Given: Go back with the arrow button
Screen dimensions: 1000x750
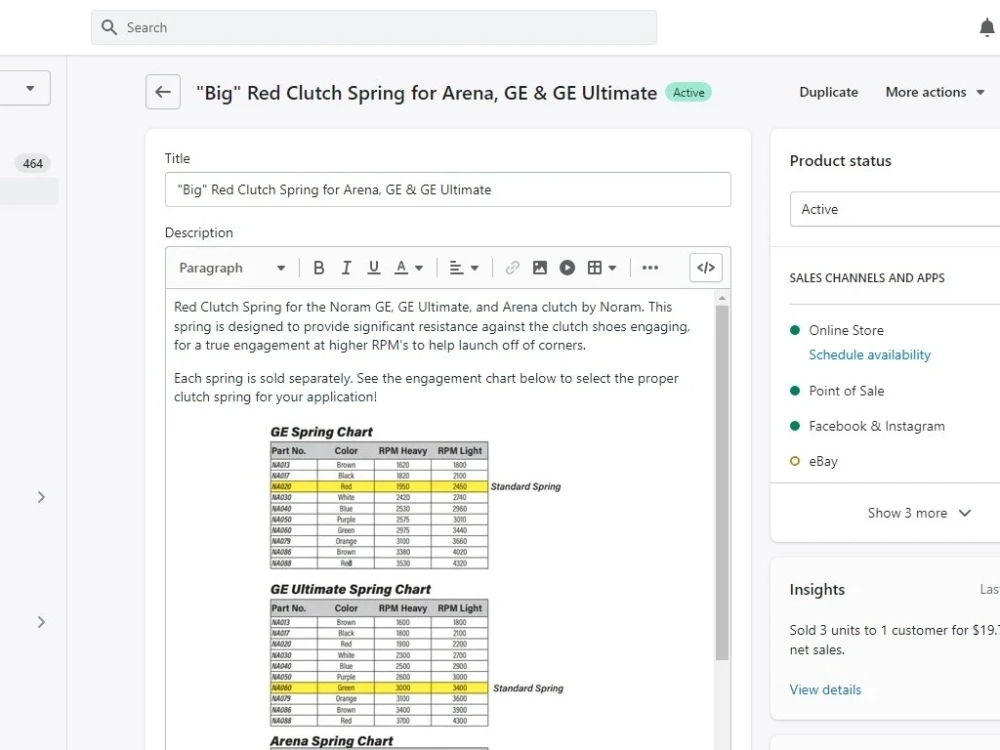Looking at the screenshot, I should (163, 92).
